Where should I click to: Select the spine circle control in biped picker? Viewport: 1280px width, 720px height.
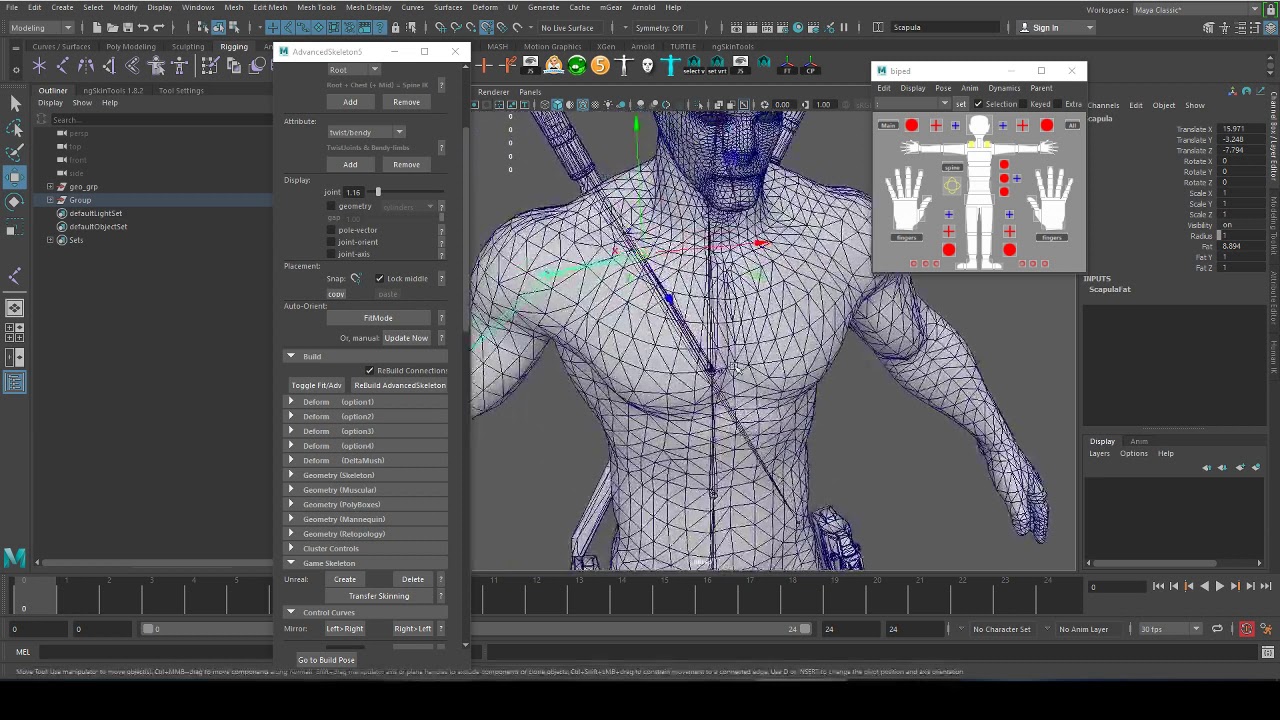952,185
